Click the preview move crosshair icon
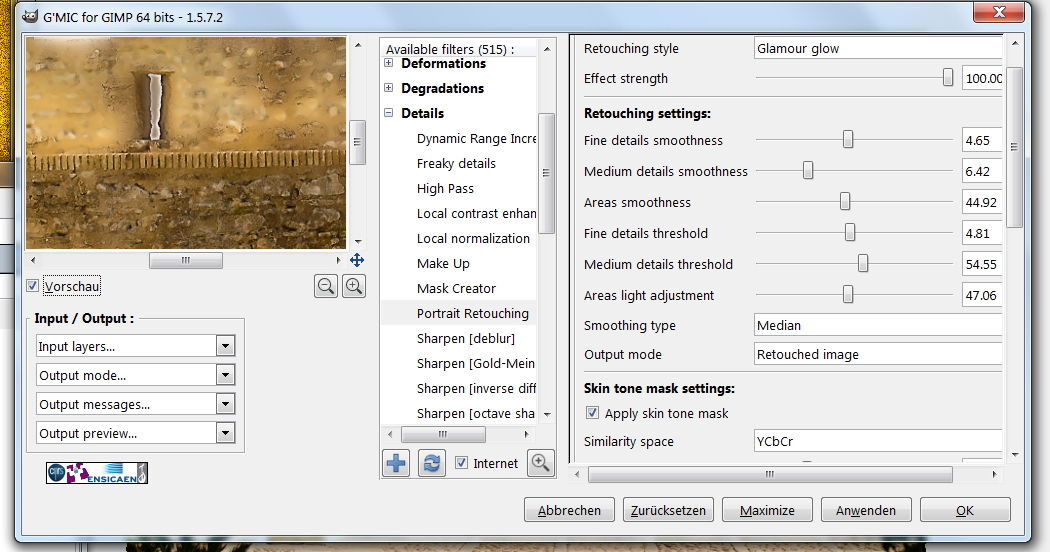 357,260
